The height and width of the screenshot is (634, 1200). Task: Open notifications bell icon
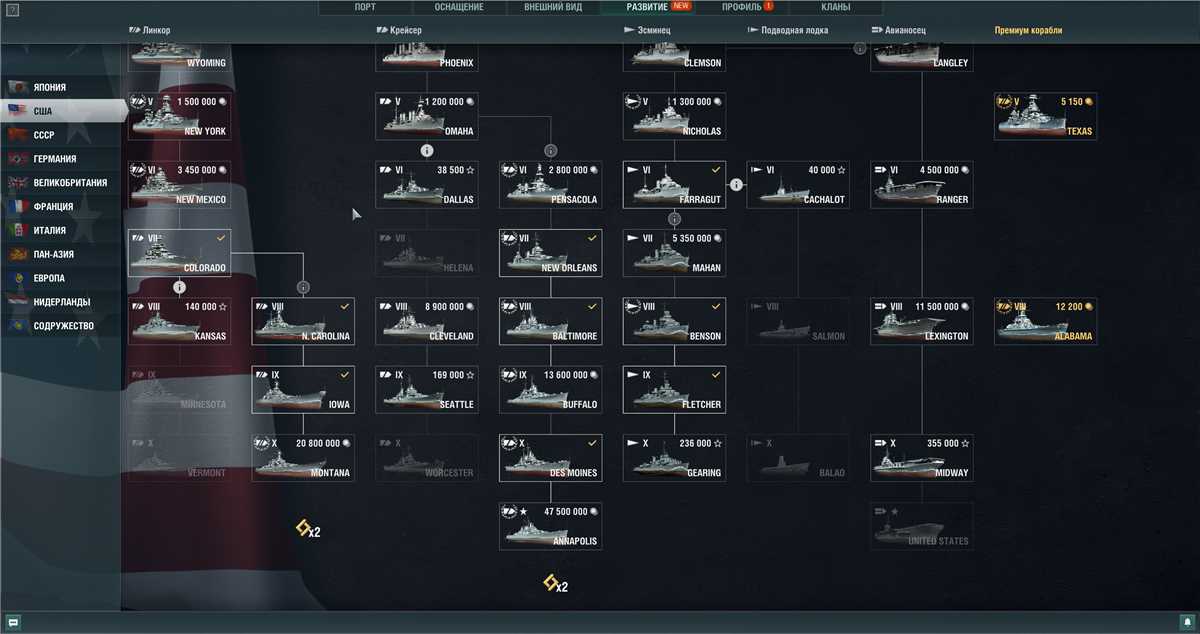[1186, 623]
